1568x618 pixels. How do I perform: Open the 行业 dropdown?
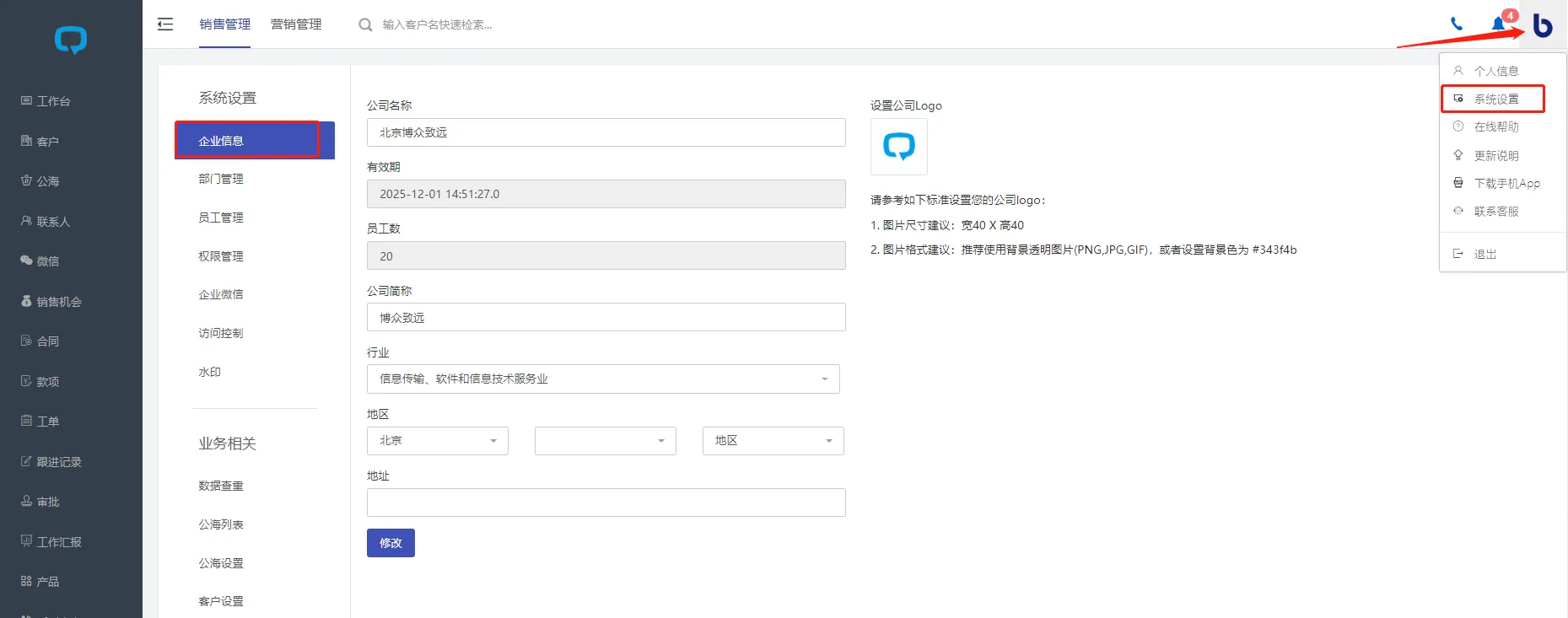click(603, 379)
